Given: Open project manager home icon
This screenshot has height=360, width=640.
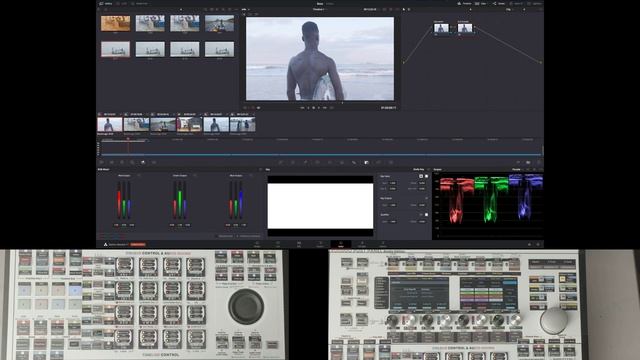Looking at the screenshot, I should (x=530, y=244).
